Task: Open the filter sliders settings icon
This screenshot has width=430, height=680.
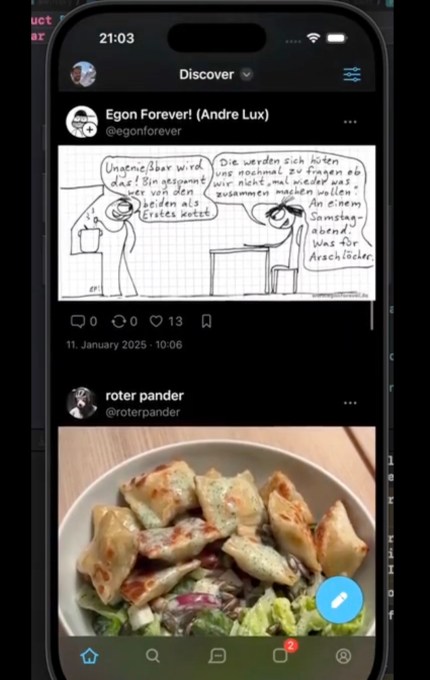Action: (352, 75)
